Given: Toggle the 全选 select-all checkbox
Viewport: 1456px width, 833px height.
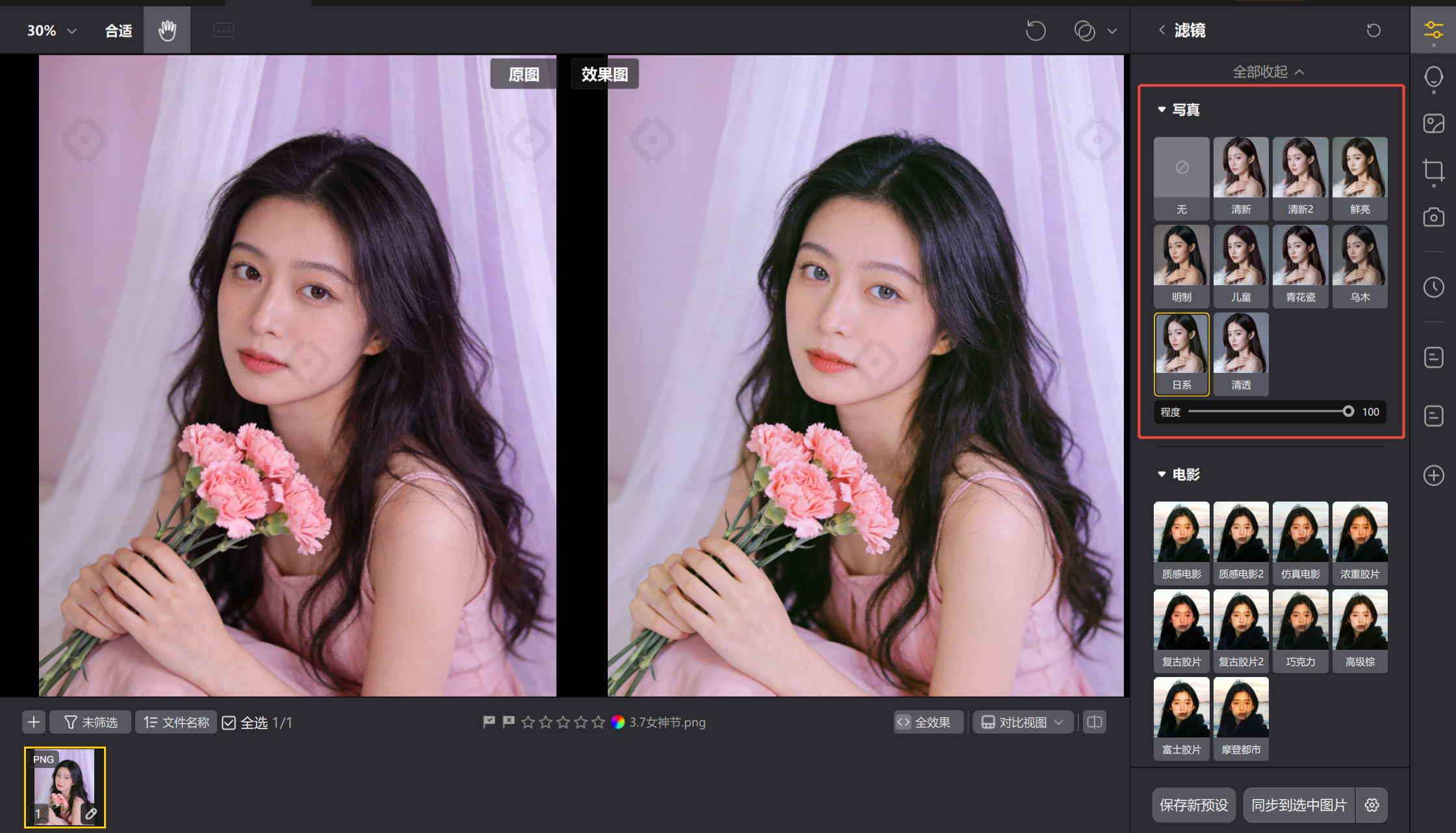Looking at the screenshot, I should 229,723.
